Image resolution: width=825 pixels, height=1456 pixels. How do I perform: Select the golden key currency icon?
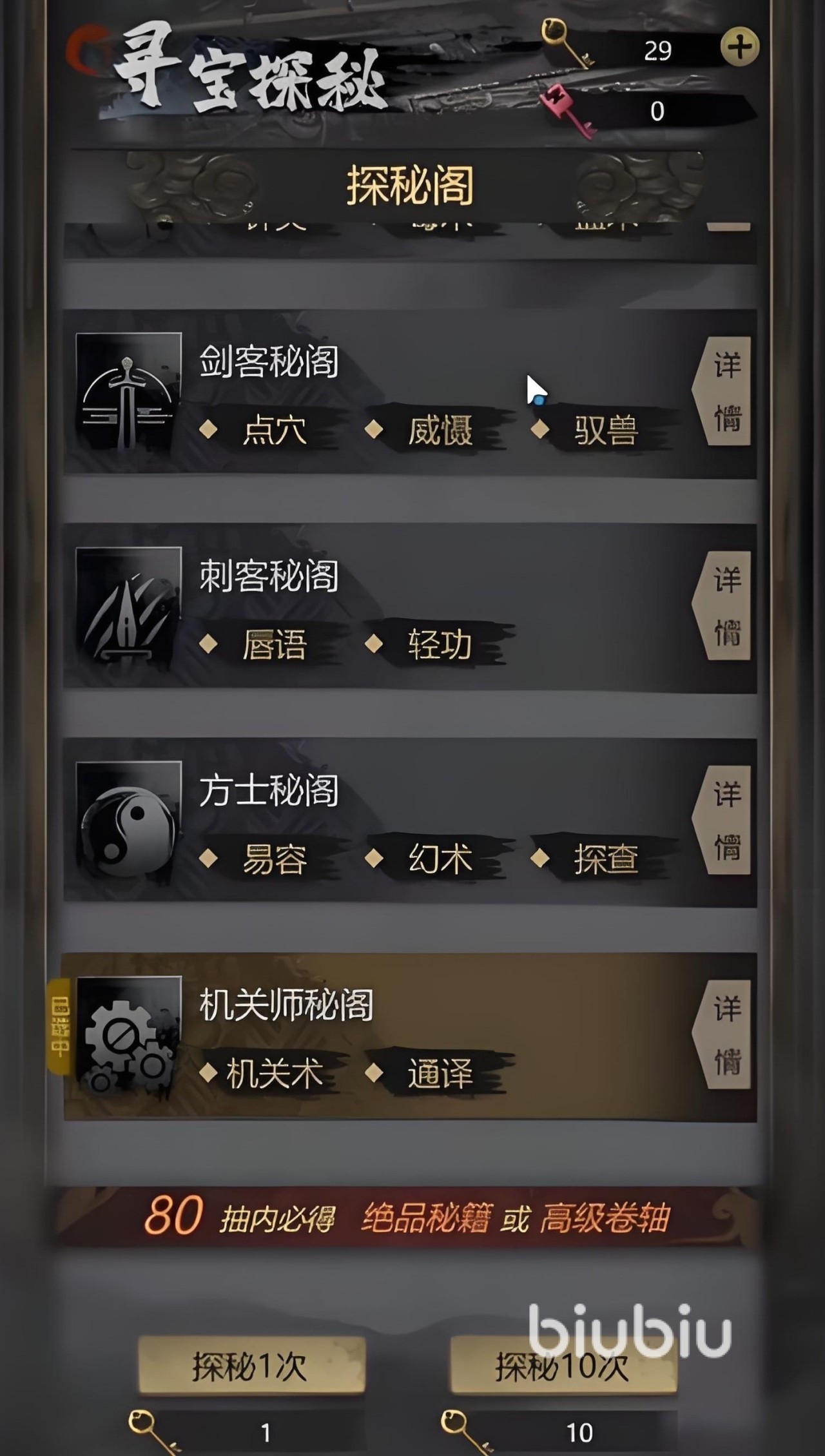(x=567, y=43)
